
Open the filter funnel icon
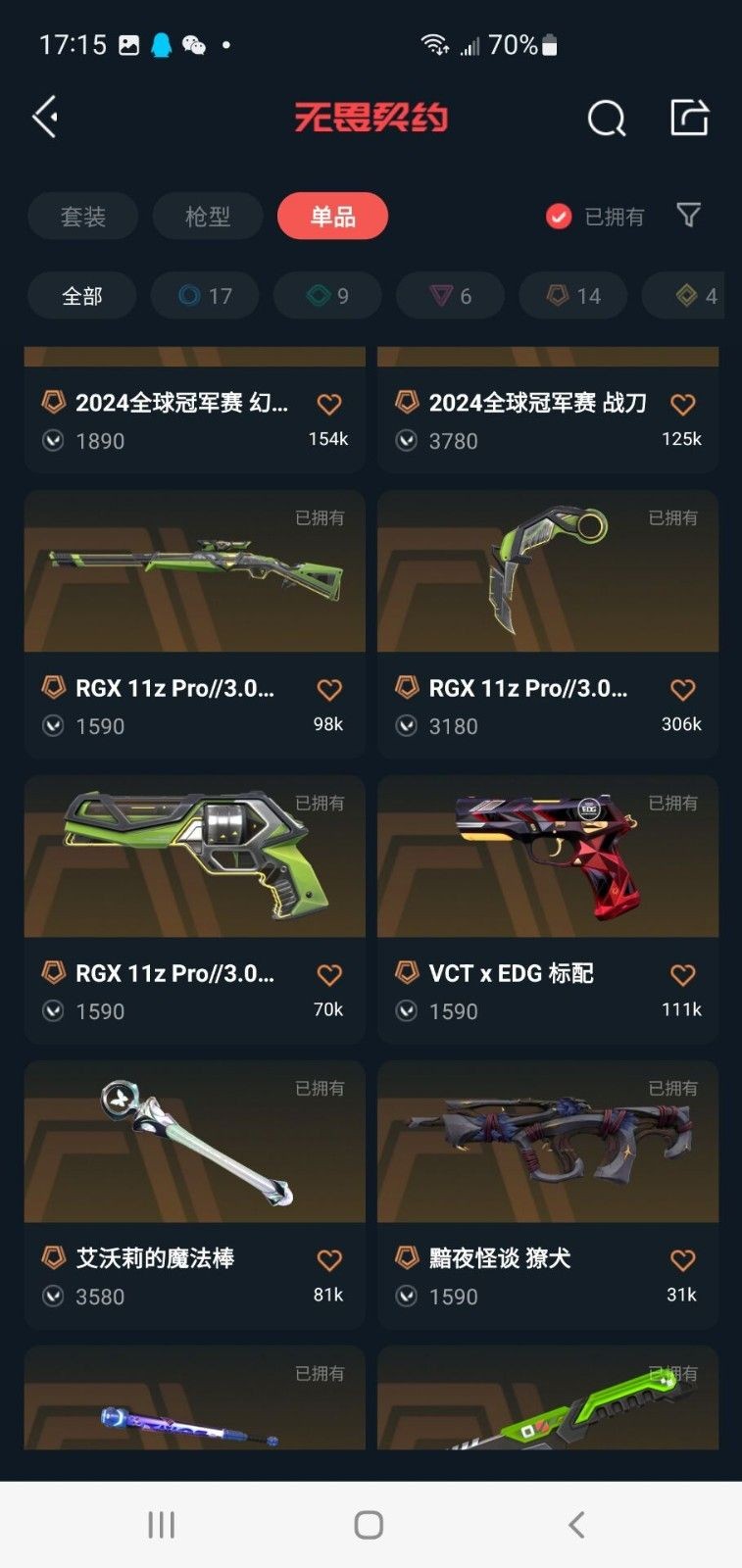coord(689,216)
